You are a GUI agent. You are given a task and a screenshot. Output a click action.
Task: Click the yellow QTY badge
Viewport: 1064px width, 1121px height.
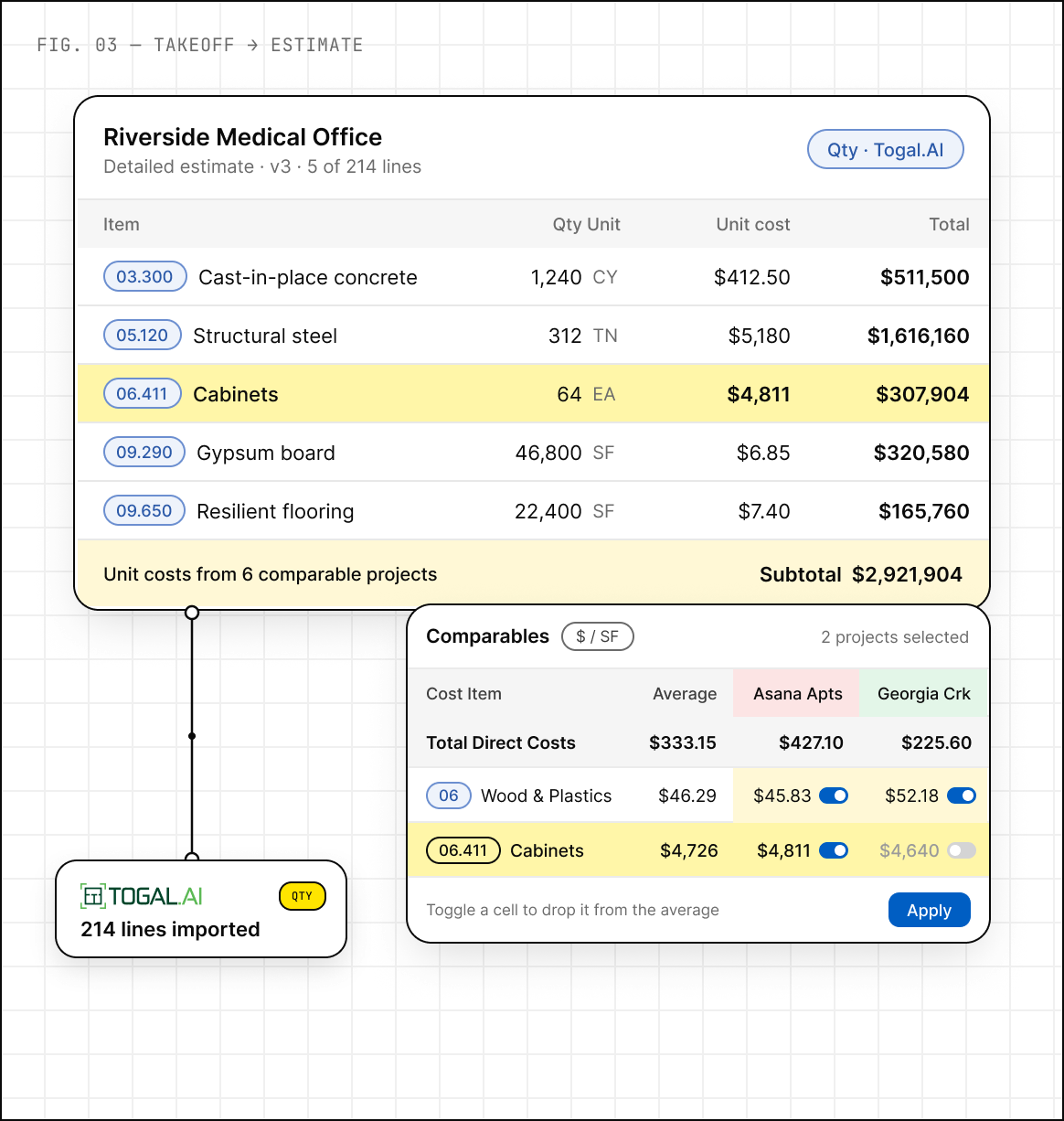(x=302, y=896)
